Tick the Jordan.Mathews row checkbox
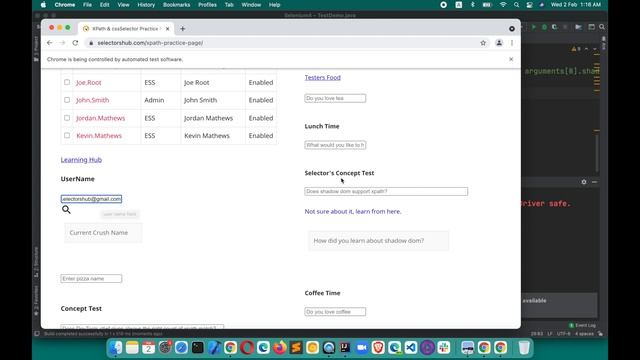This screenshot has height=360, width=640. point(67,118)
